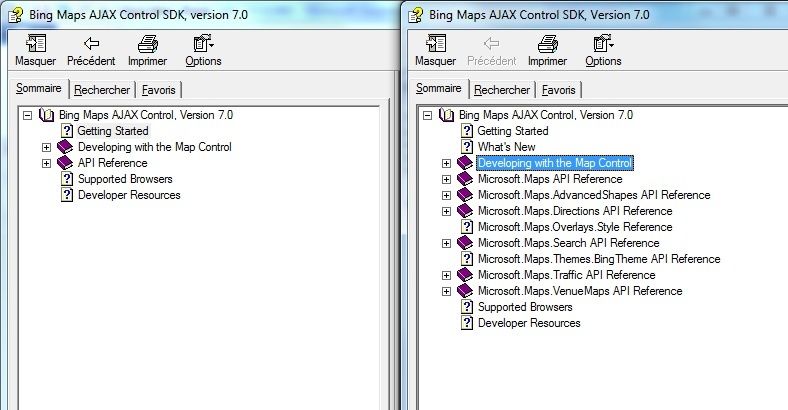Click page icon beside left Developer Resources
Viewport: 788px width, 410px height.
click(67, 195)
